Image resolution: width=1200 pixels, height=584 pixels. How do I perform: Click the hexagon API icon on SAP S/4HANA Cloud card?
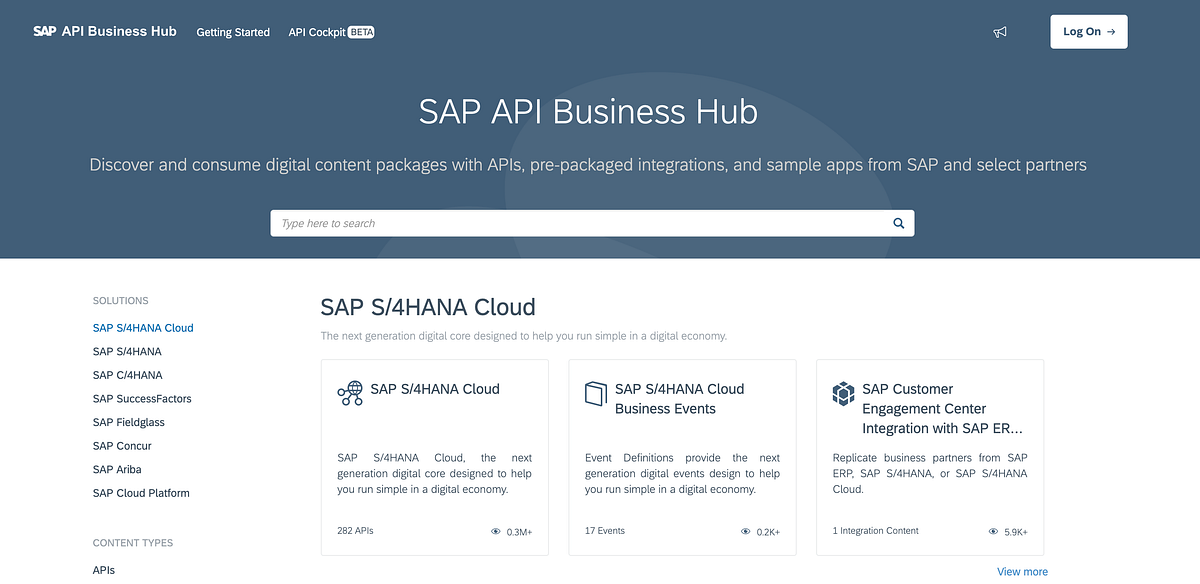point(349,393)
